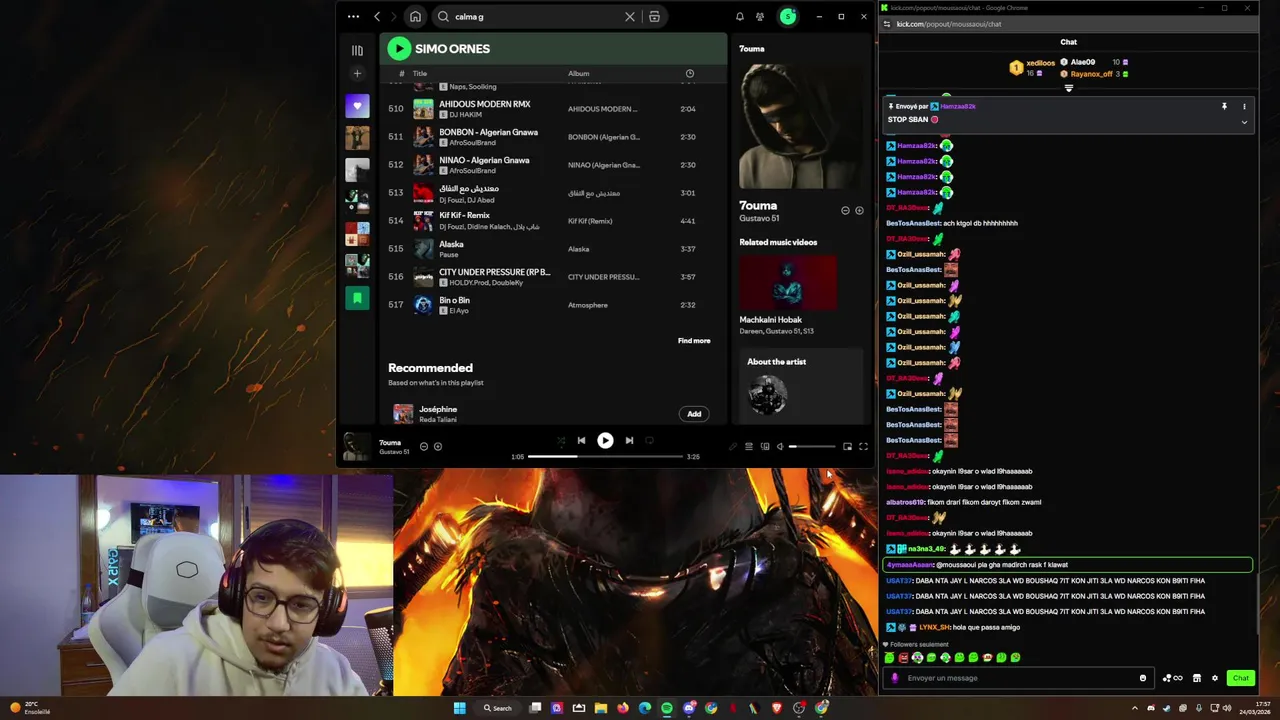
Task: Clear the 'calma g' search text
Action: coord(630,16)
